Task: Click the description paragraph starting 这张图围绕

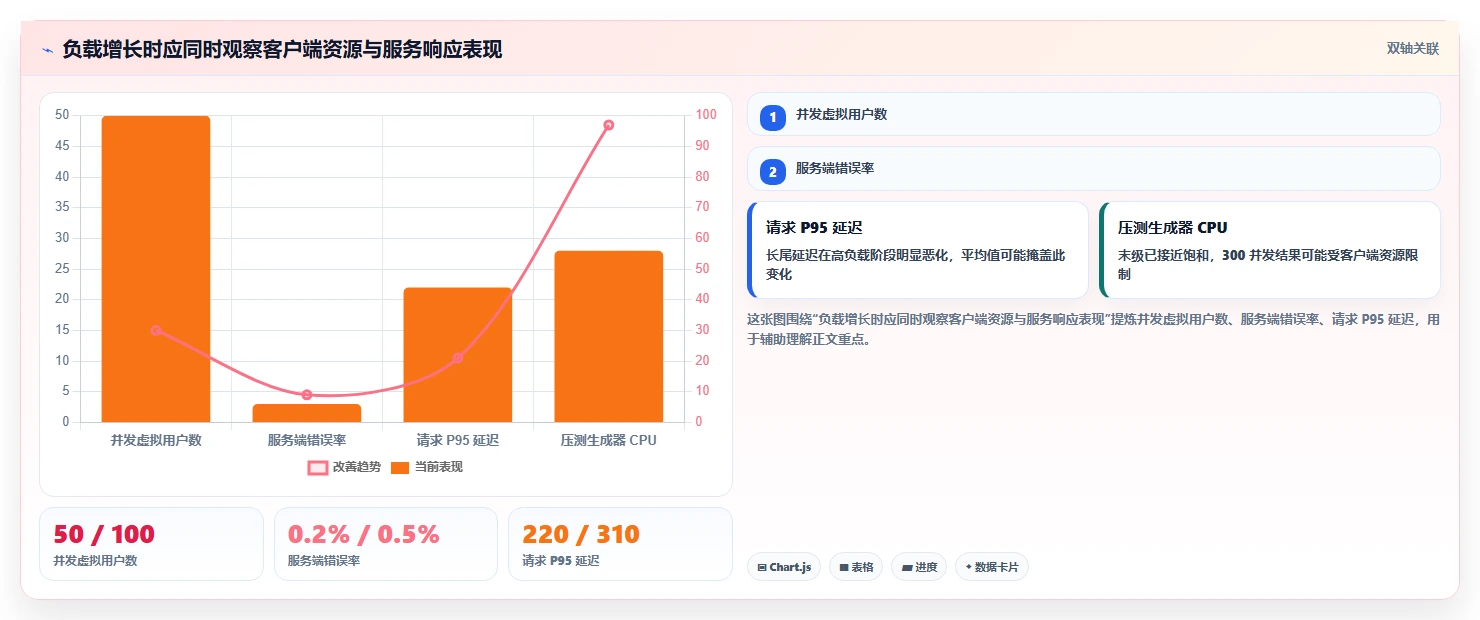Action: [x=1094, y=329]
